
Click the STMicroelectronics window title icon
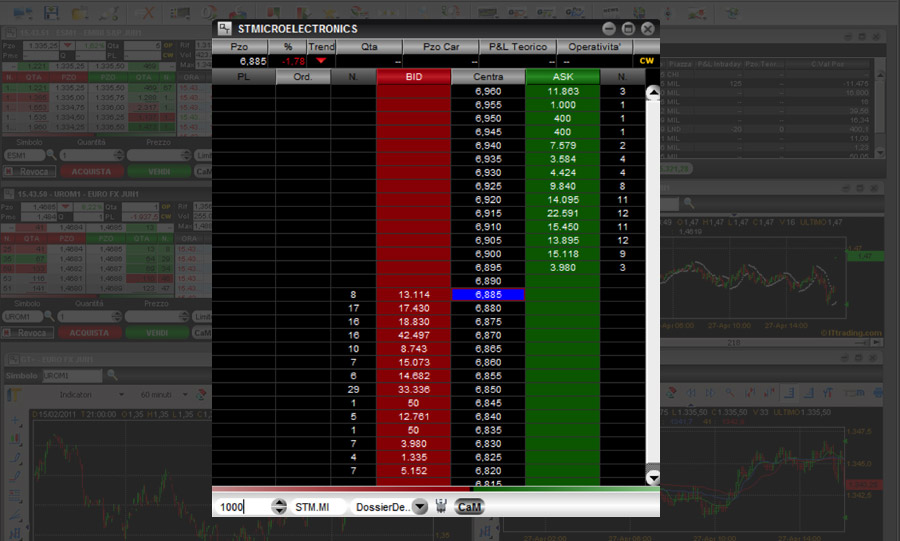coord(224,28)
